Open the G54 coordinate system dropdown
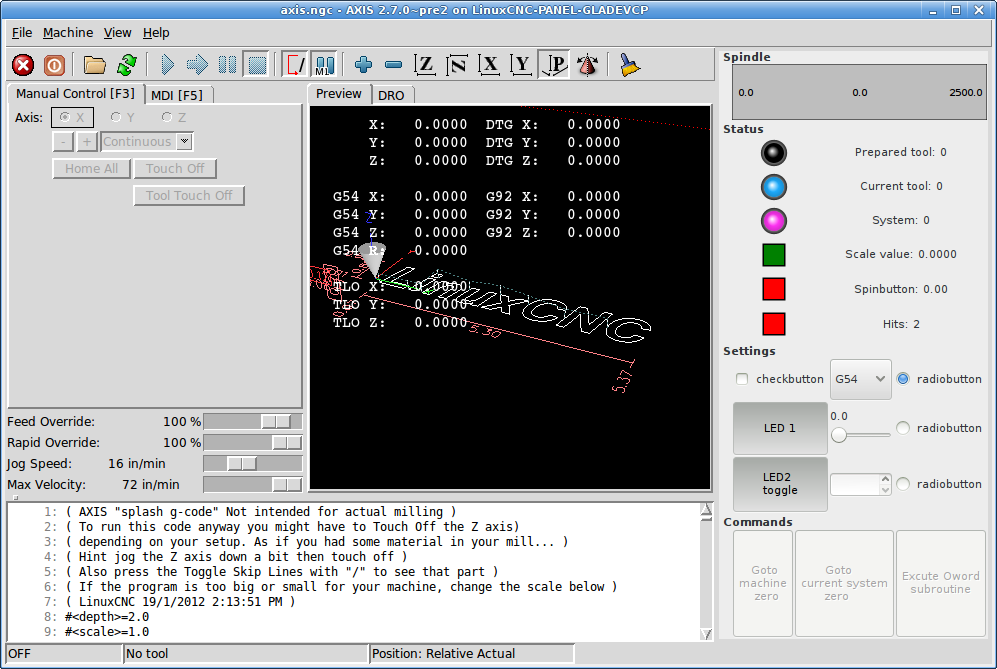Screen dimensions: 997x669 point(860,379)
